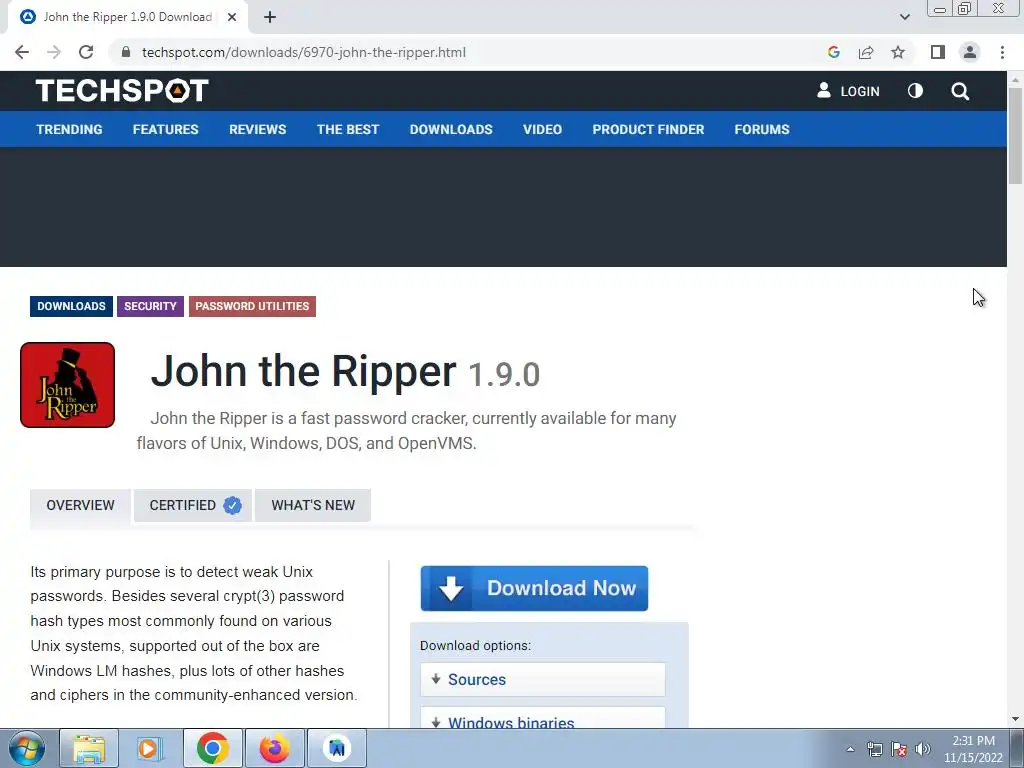Open the PRODUCT FINDER nav item
Image resolution: width=1024 pixels, height=768 pixels.
click(x=648, y=129)
